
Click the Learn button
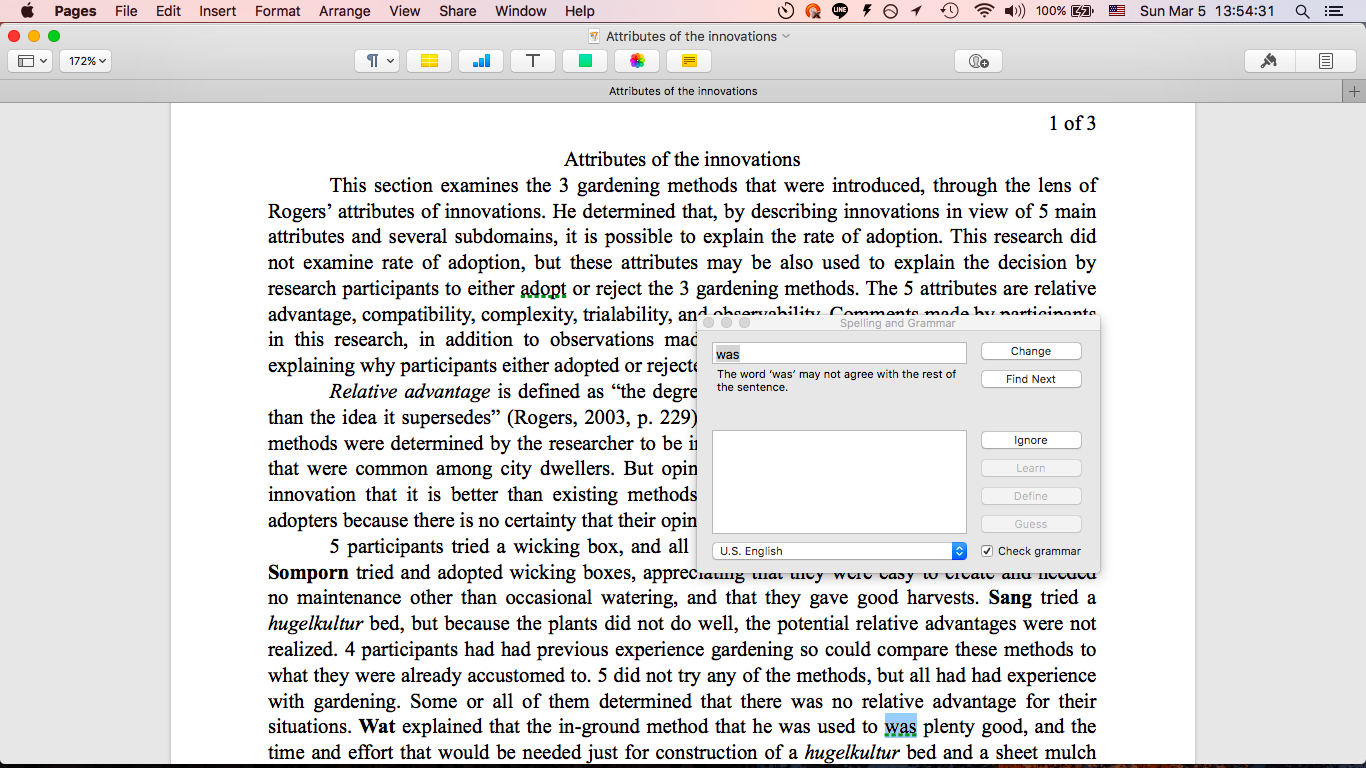[1031, 468]
